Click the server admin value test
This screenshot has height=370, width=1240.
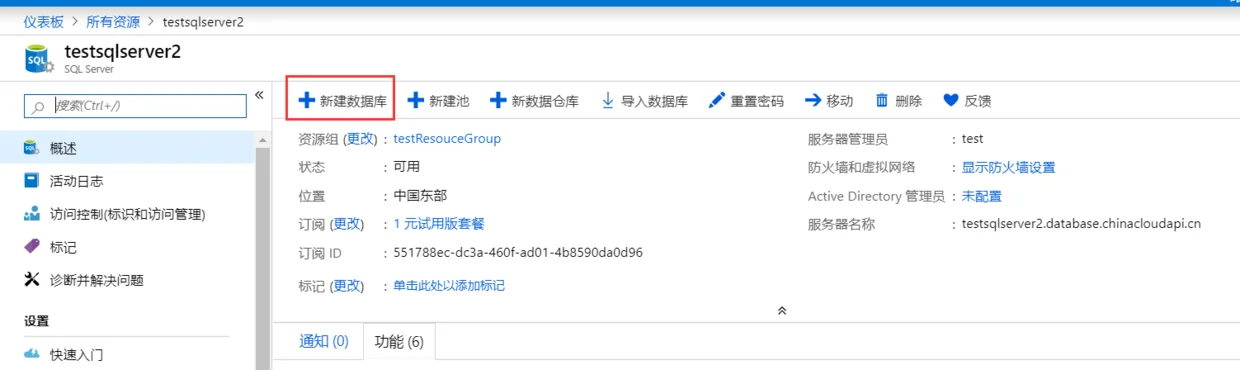[972, 139]
